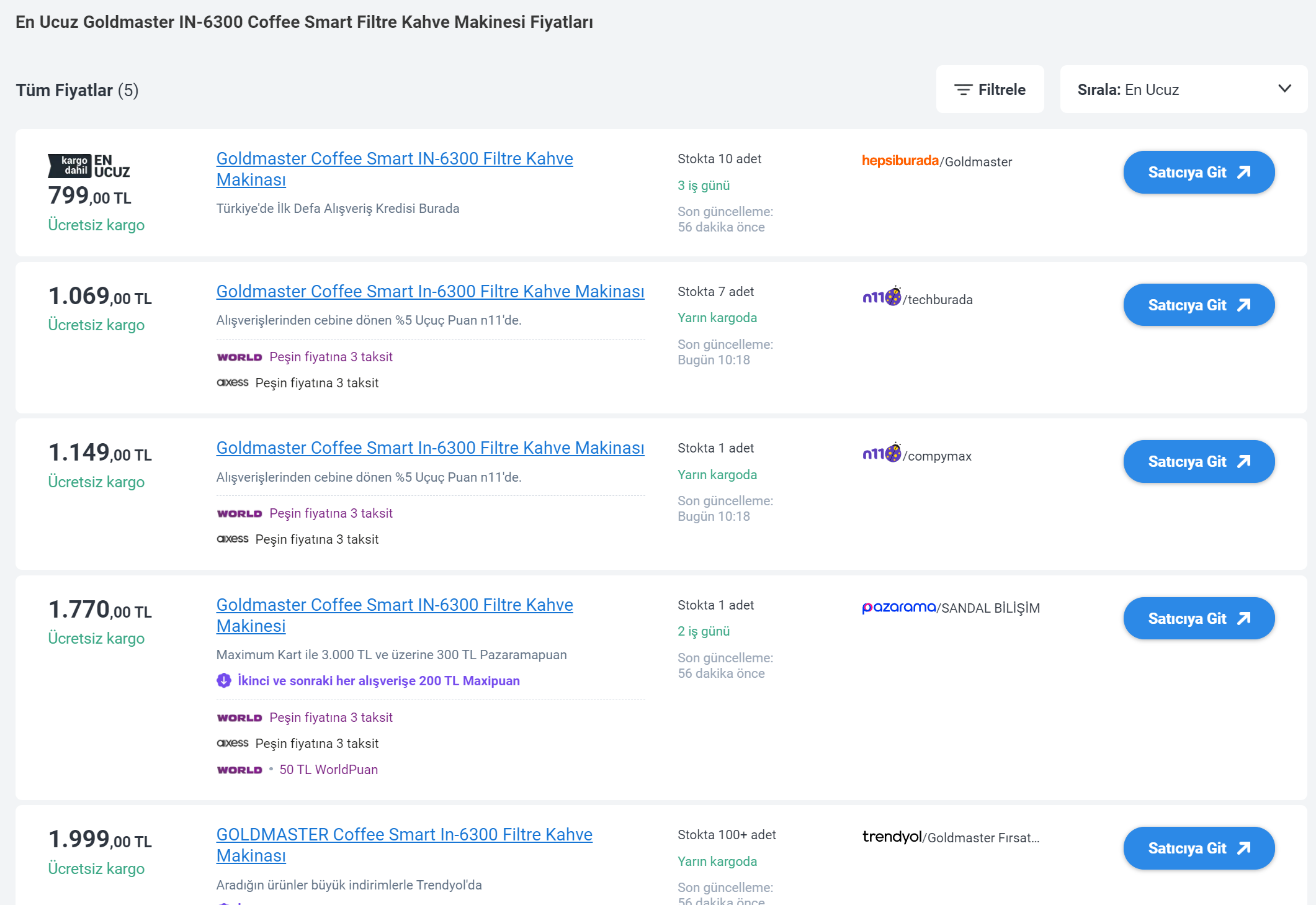The height and width of the screenshot is (905, 1316).
Task: Click the /Goldmaster Fırsat... seller name
Action: click(x=981, y=838)
